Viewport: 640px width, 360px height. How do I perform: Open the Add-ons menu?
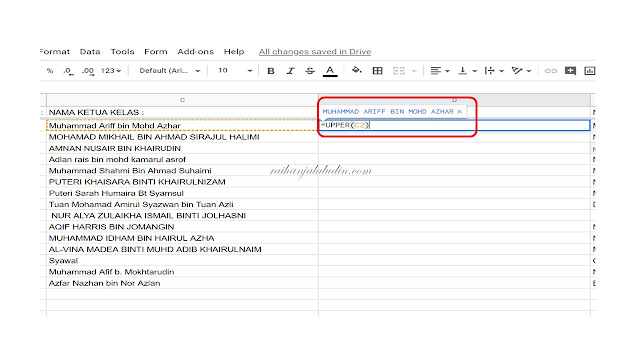click(196, 52)
